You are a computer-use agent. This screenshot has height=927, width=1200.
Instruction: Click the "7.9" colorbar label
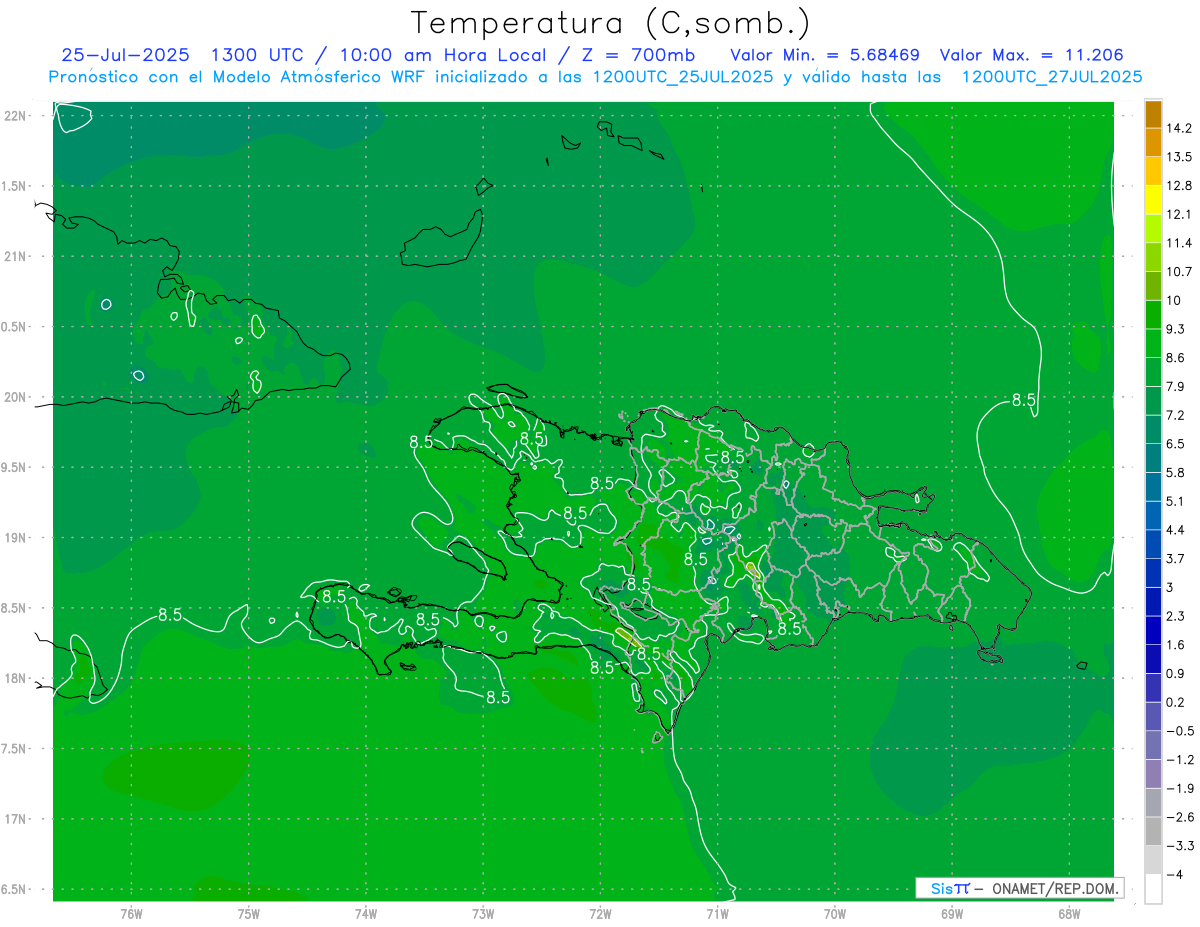1175,387
